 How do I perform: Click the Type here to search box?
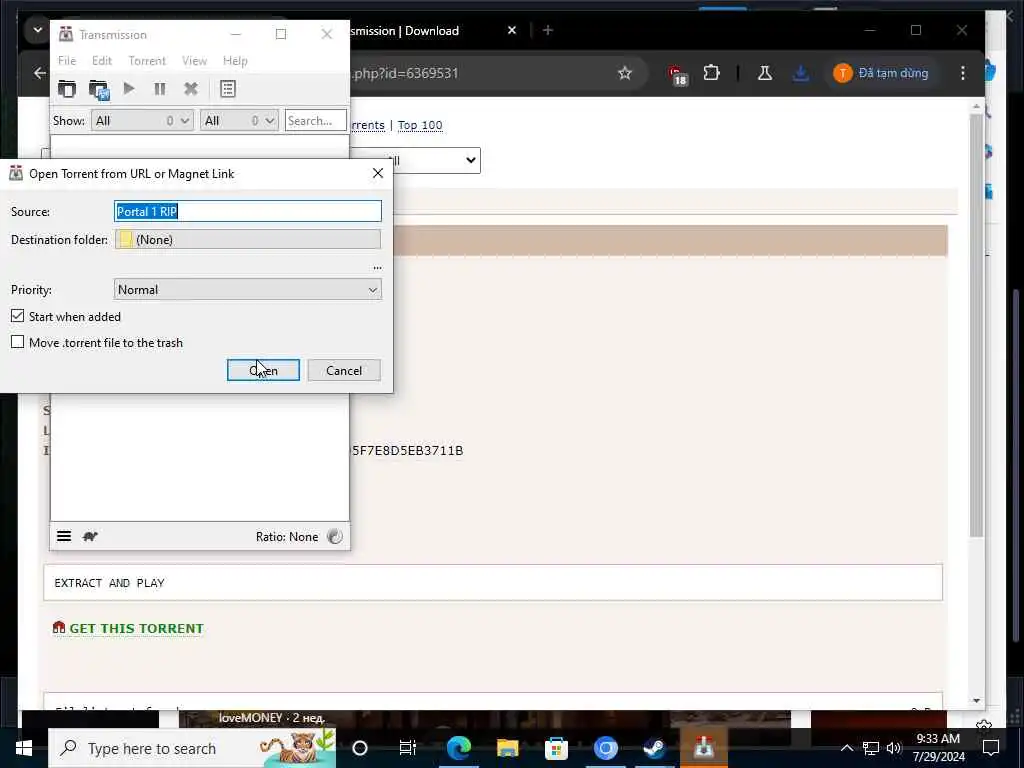click(193, 748)
